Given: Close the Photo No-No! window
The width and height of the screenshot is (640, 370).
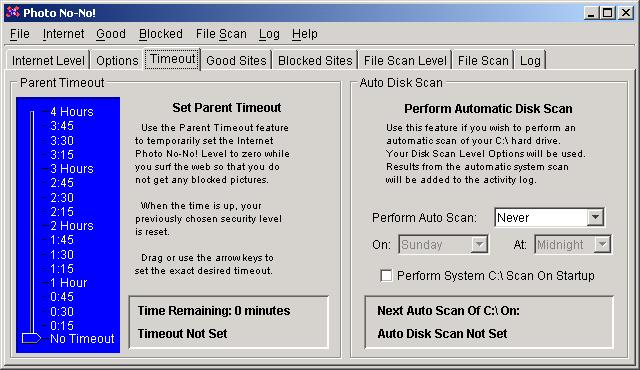Looking at the screenshot, I should [626, 13].
